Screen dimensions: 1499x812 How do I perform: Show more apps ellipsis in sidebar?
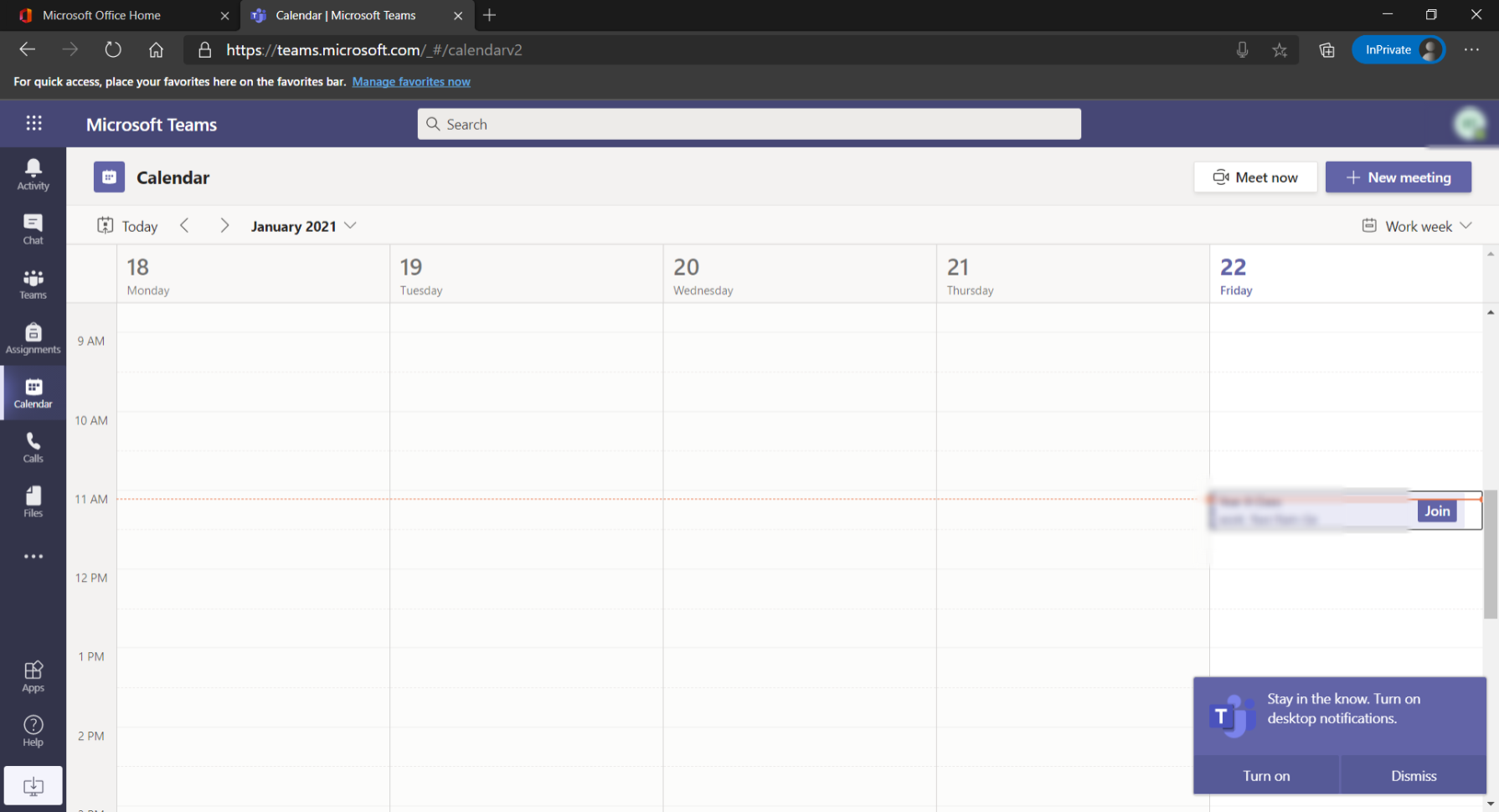click(33, 556)
